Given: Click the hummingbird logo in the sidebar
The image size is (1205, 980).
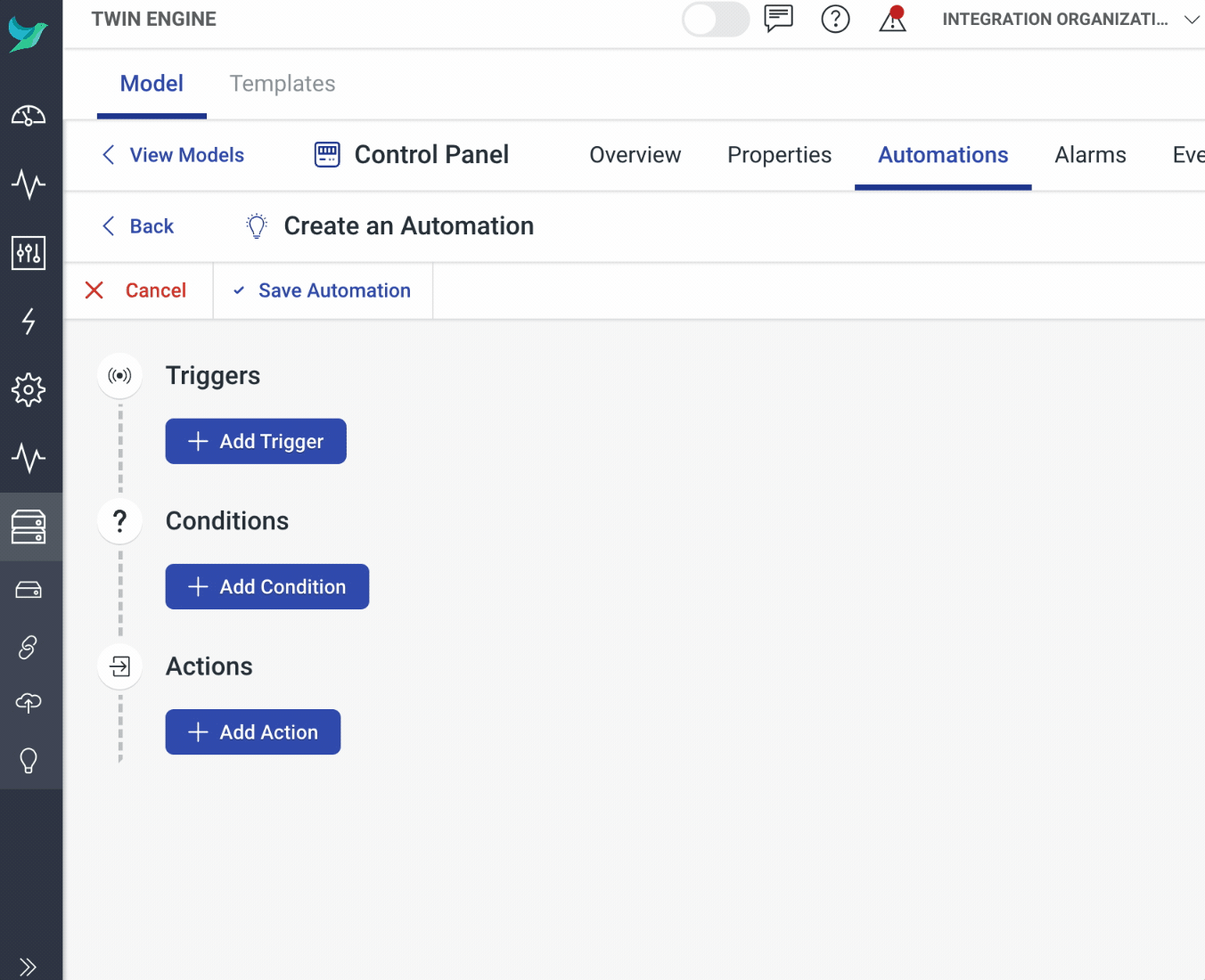Looking at the screenshot, I should pyautogui.click(x=28, y=35).
